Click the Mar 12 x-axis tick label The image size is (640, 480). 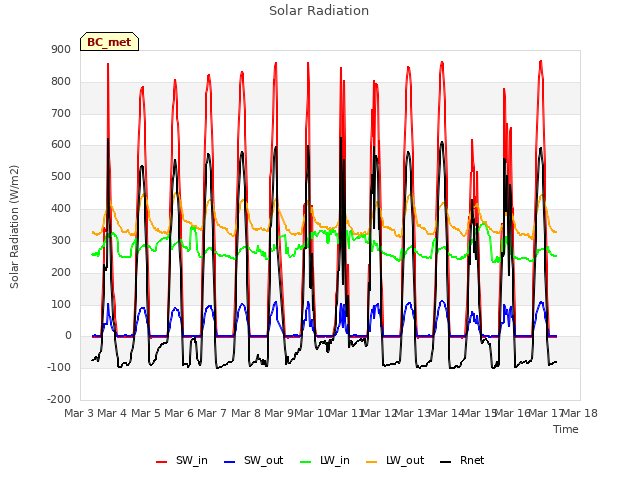pyautogui.click(x=380, y=413)
